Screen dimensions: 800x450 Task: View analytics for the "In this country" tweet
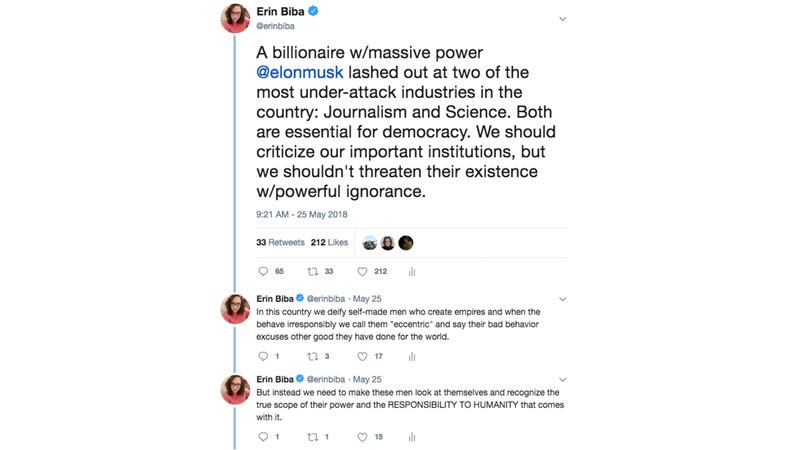[x=411, y=356]
